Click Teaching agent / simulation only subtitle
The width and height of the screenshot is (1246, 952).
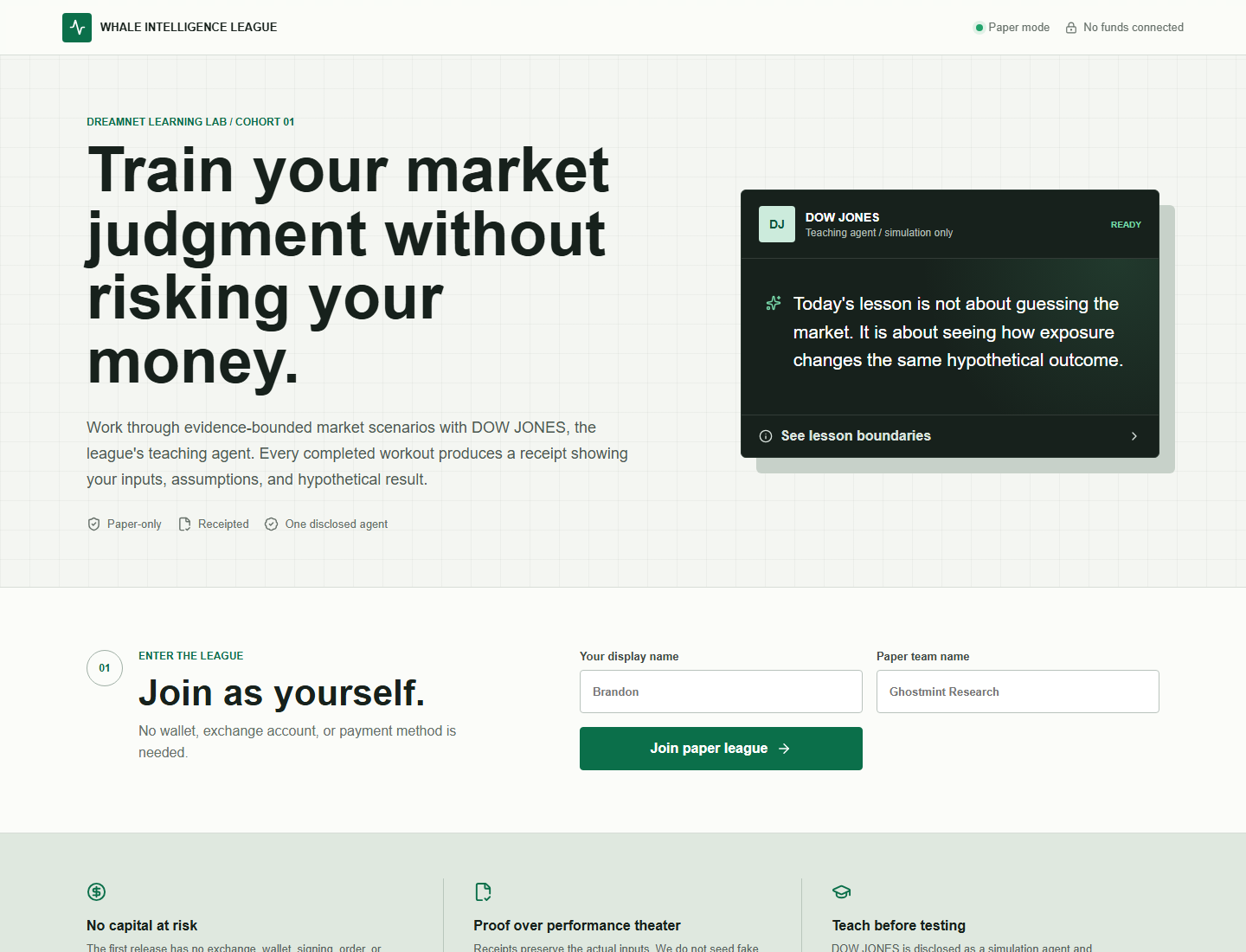(x=879, y=233)
